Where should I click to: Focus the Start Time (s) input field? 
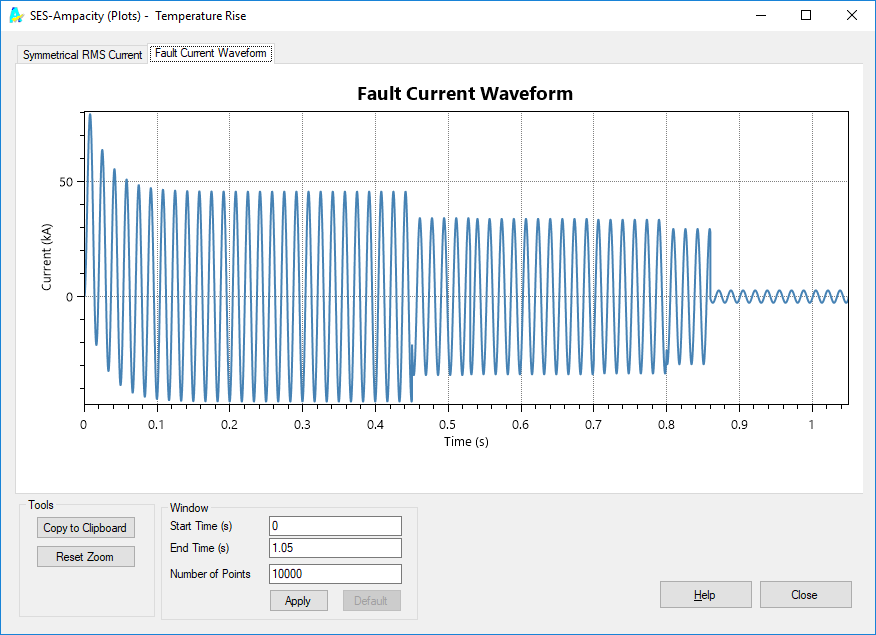pos(335,526)
